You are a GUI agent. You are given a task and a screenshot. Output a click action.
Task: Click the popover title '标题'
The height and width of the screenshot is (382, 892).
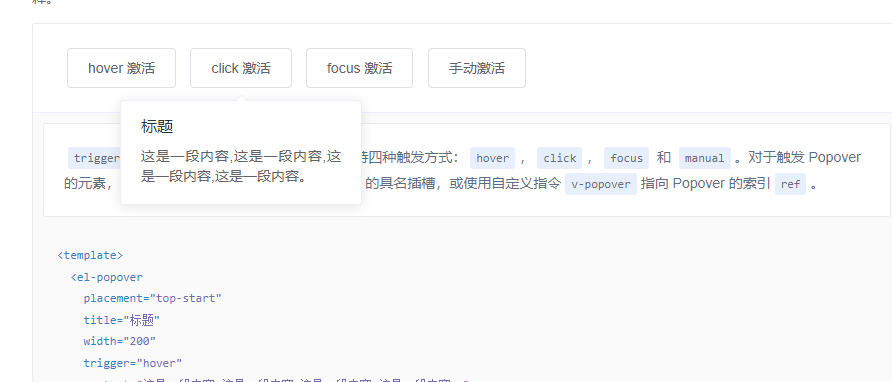[157, 127]
